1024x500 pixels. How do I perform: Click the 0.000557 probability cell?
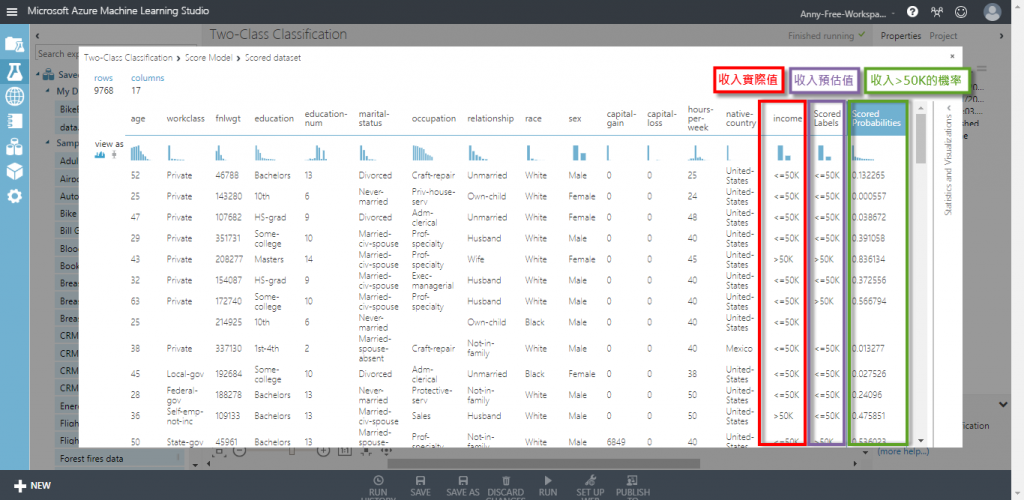click(869, 196)
